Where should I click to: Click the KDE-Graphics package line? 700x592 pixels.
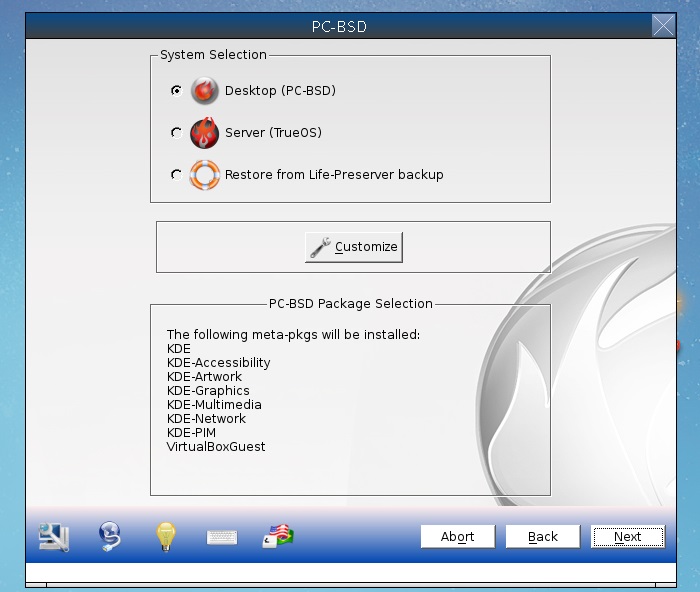tap(208, 391)
